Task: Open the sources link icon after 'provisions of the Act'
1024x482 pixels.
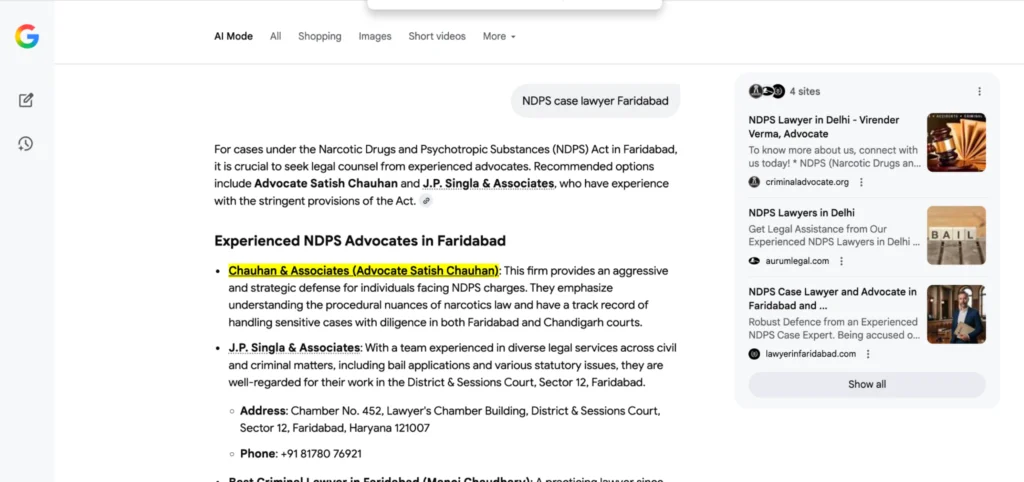Action: [x=426, y=201]
